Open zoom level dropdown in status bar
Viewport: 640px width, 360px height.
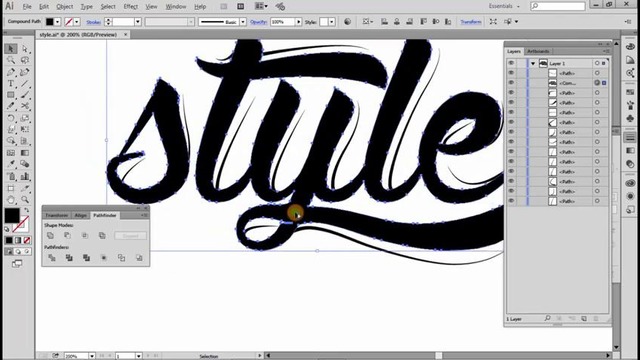tap(92, 356)
